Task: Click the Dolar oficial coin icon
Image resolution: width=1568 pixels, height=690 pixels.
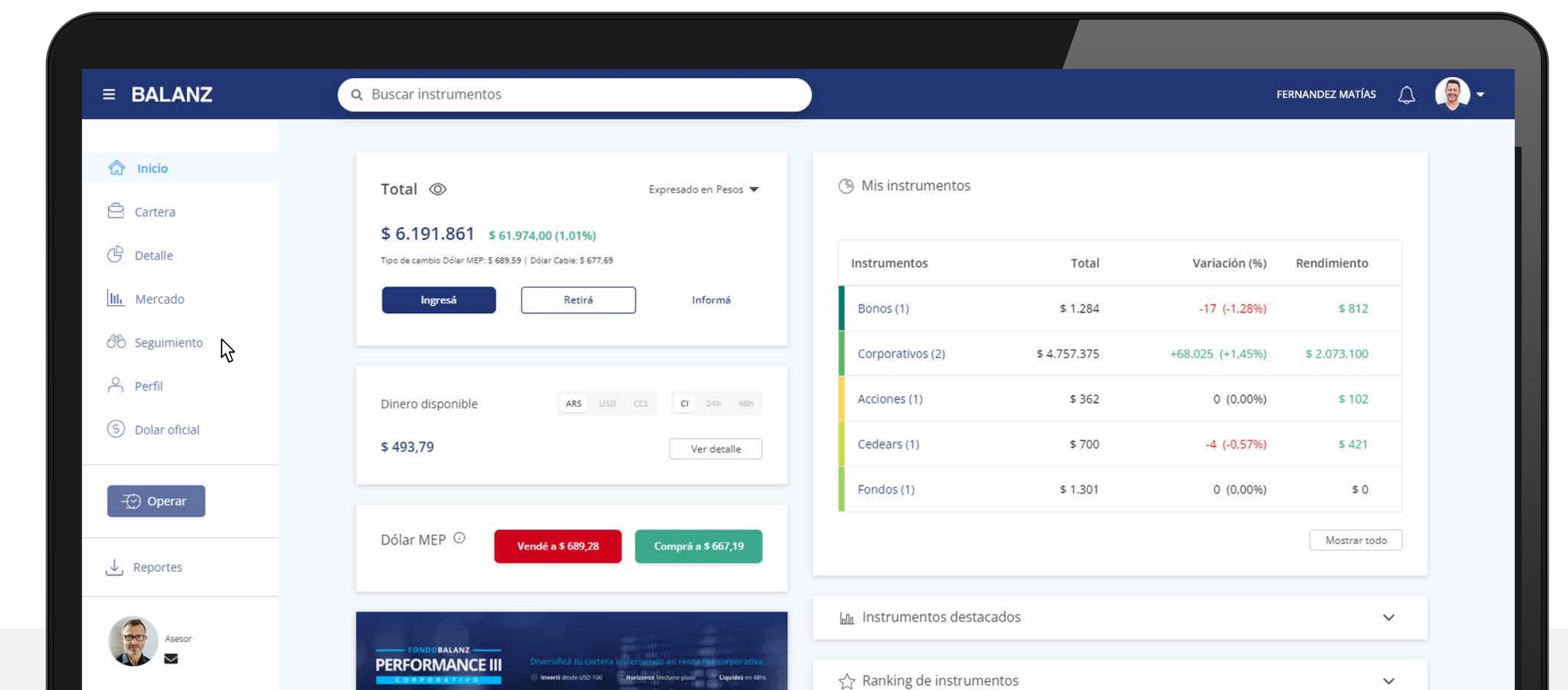Action: pyautogui.click(x=116, y=428)
